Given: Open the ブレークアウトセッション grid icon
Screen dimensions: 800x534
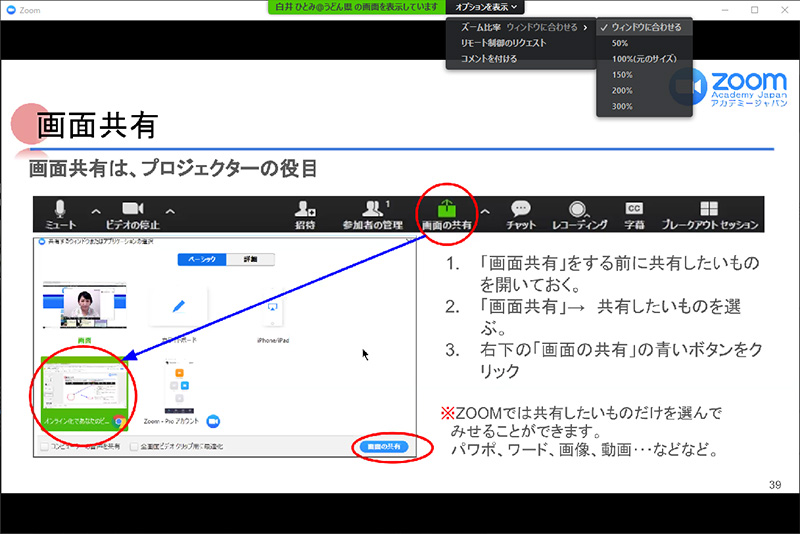Looking at the screenshot, I should click(709, 209).
